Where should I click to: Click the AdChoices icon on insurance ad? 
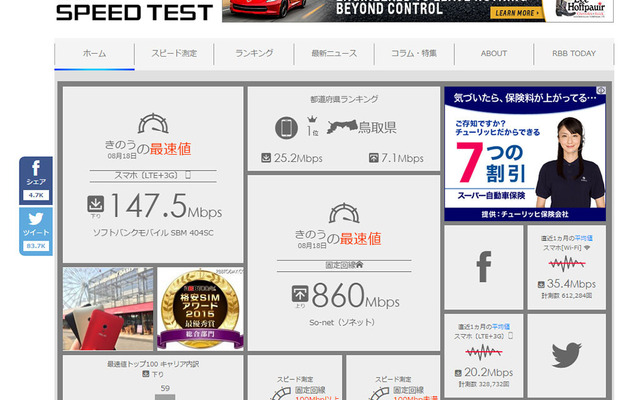point(601,90)
